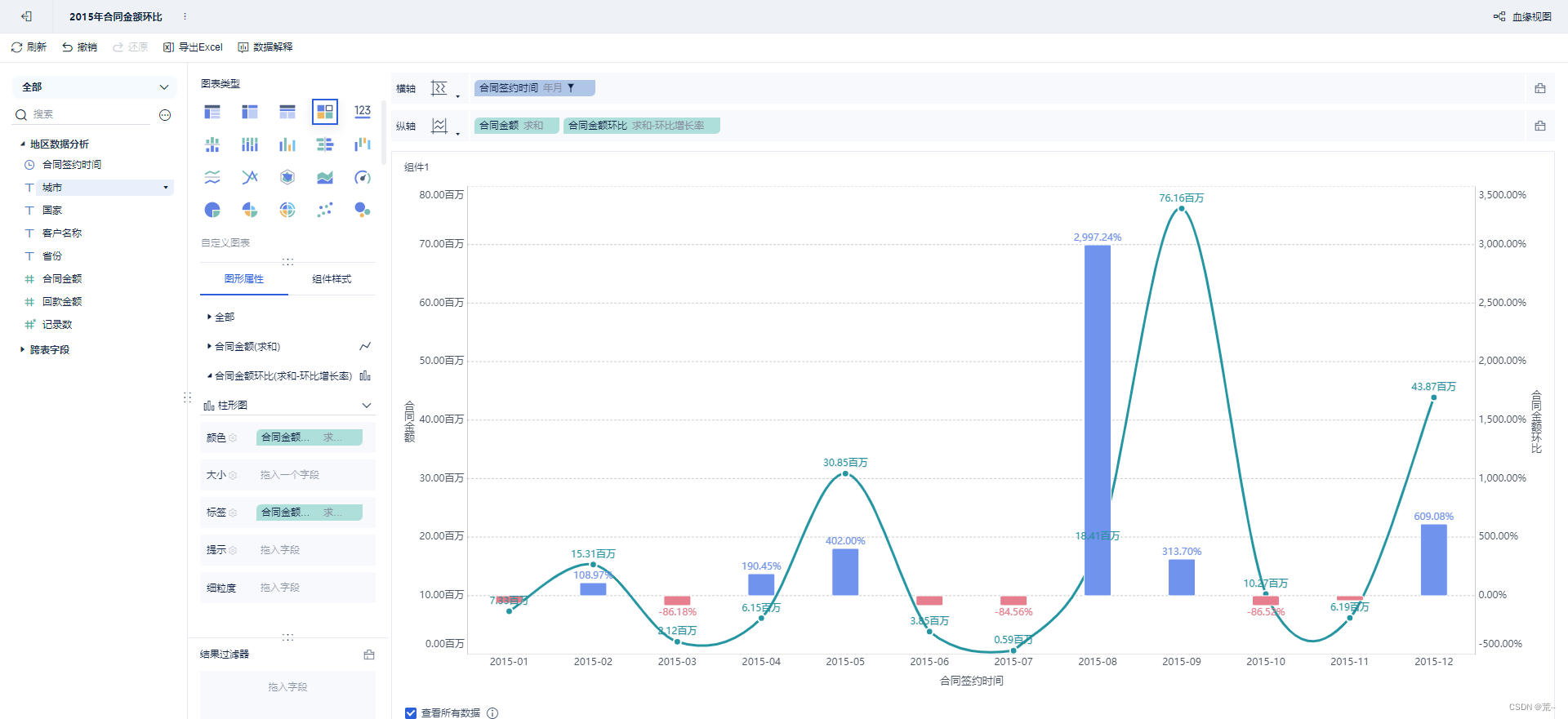Choose the partitioned line chart type
The image size is (1568, 719).
pyautogui.click(x=212, y=177)
